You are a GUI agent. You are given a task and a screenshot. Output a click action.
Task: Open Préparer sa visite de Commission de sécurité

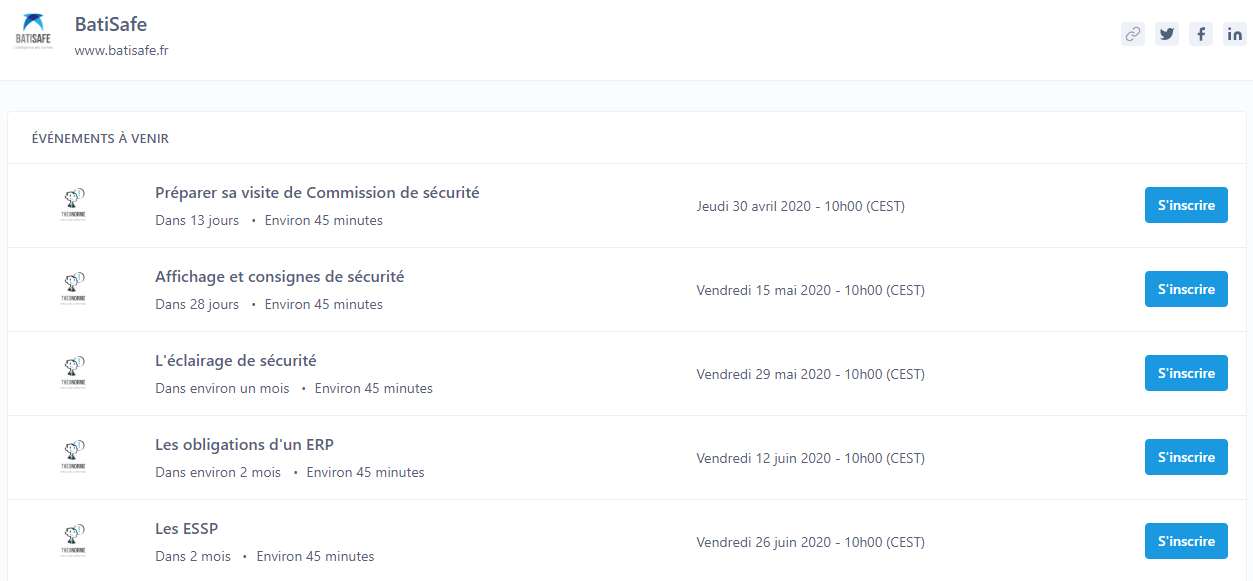click(x=317, y=193)
